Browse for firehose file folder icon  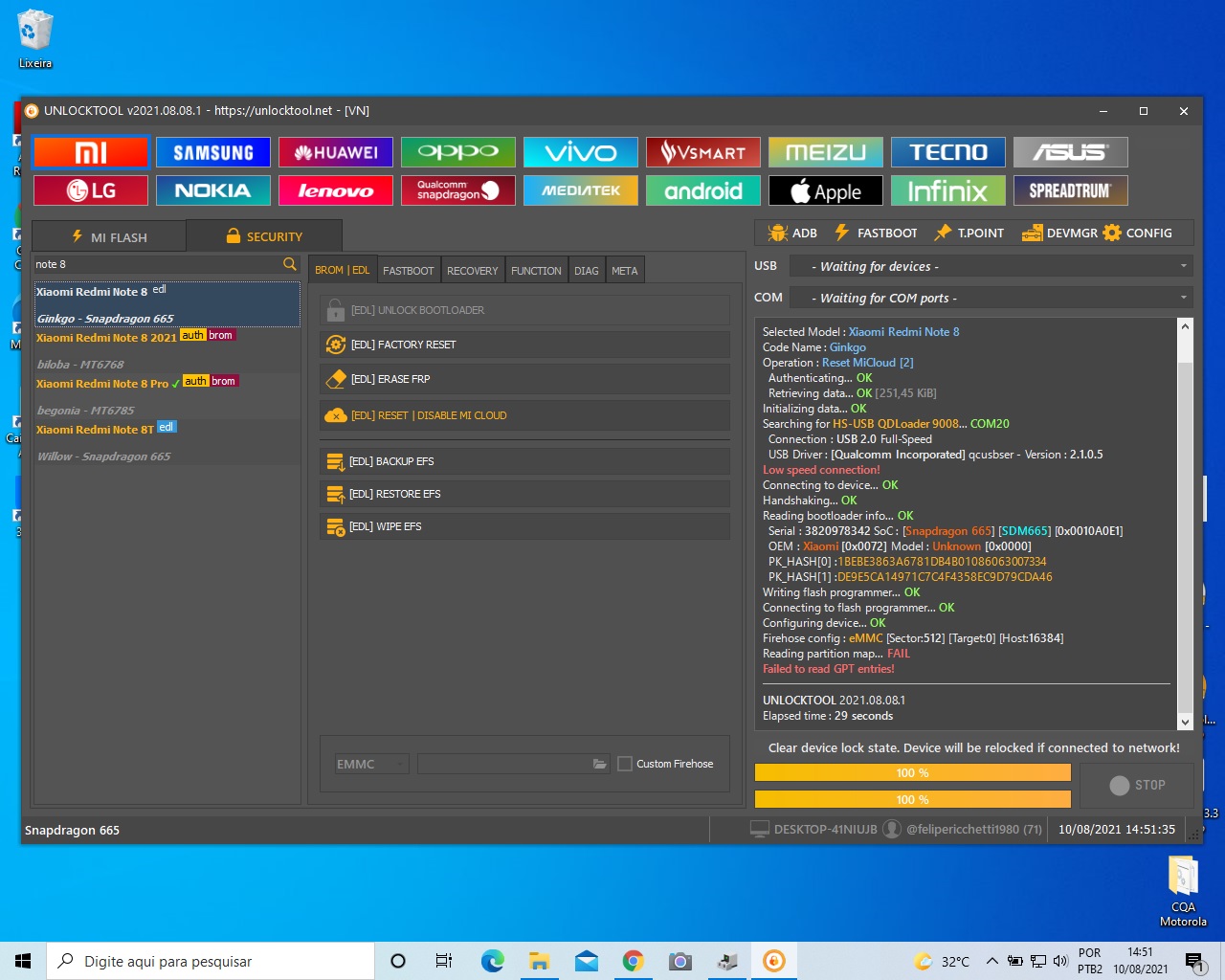[x=599, y=764]
